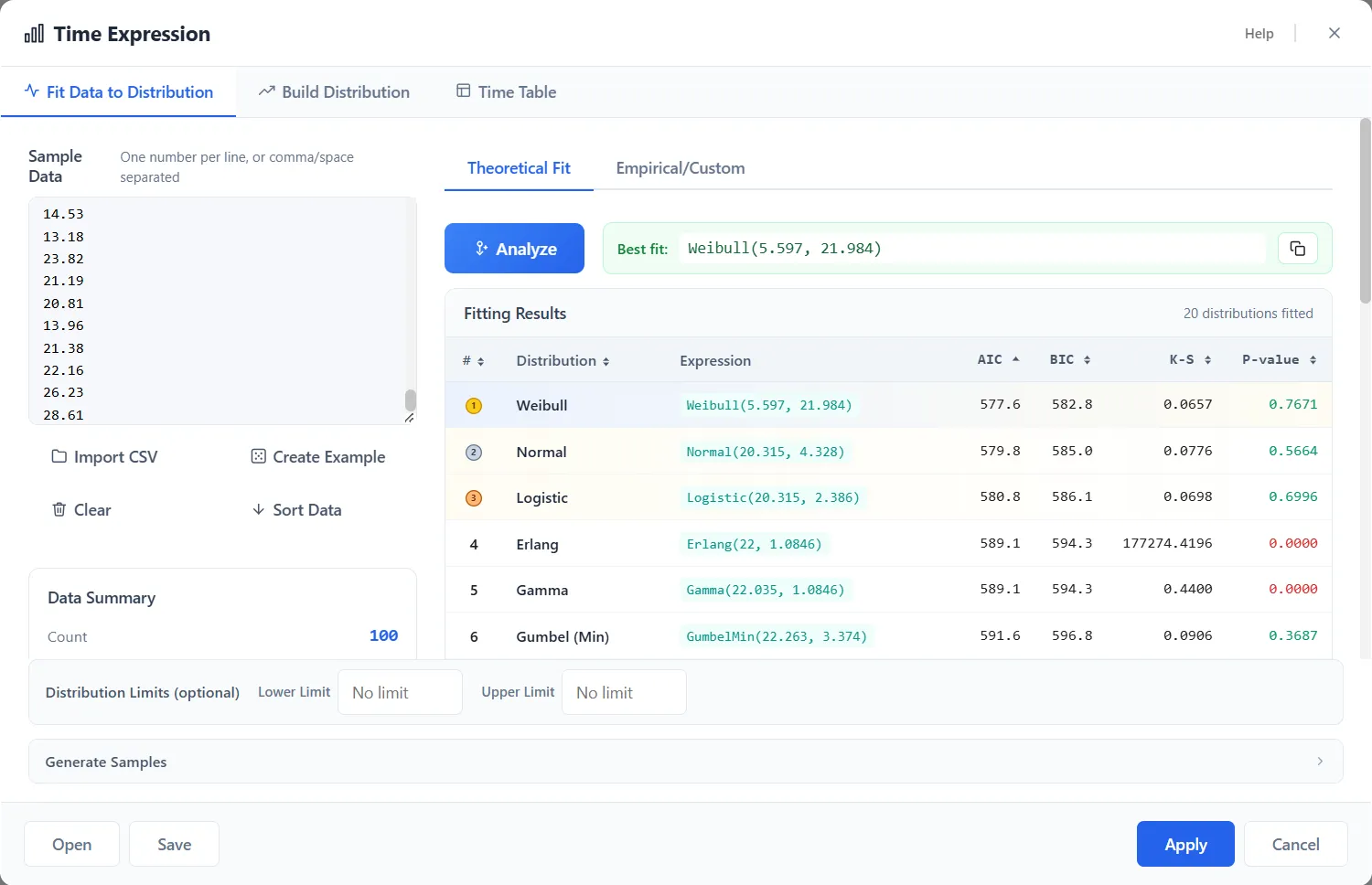Open the Build Distribution tab
This screenshot has height=885, width=1372.
[x=334, y=92]
